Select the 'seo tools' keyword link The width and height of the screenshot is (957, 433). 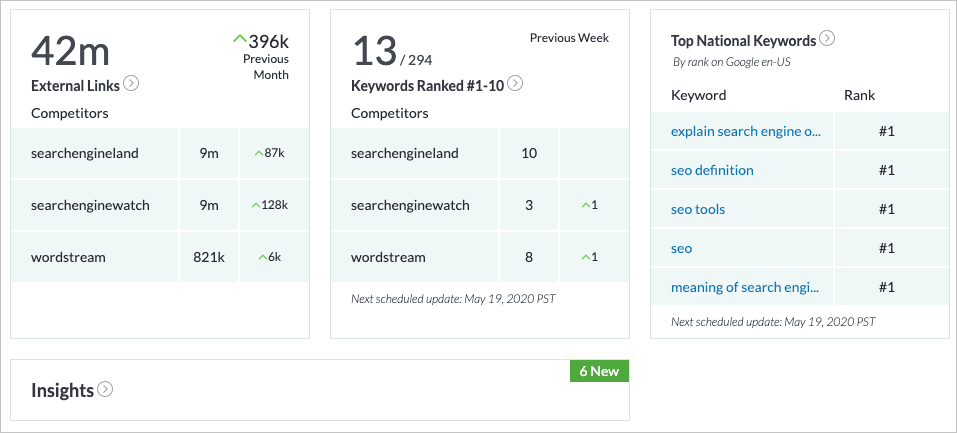698,209
